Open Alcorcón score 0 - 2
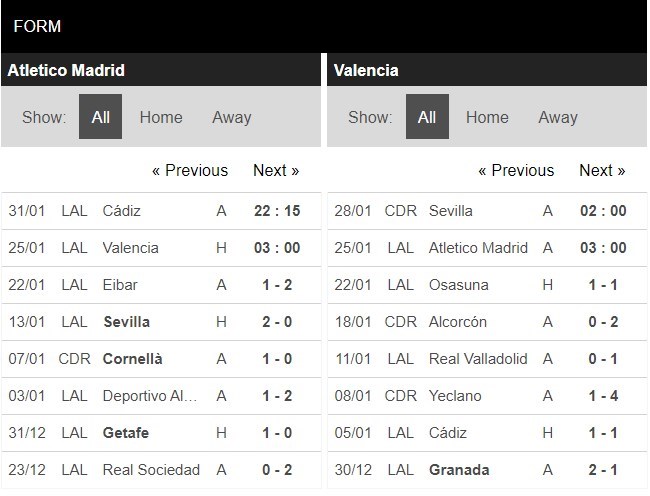This screenshot has height=496, width=650. click(602, 322)
